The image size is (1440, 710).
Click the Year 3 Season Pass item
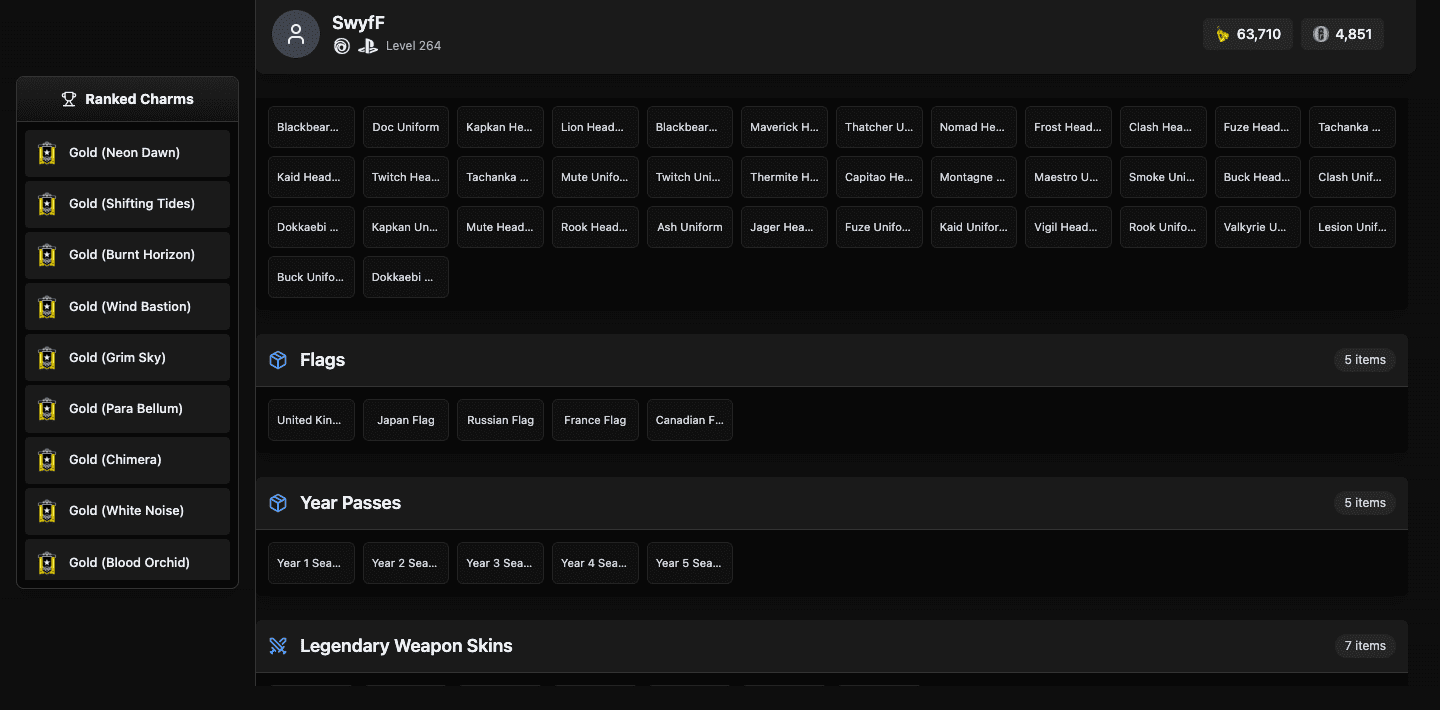500,563
